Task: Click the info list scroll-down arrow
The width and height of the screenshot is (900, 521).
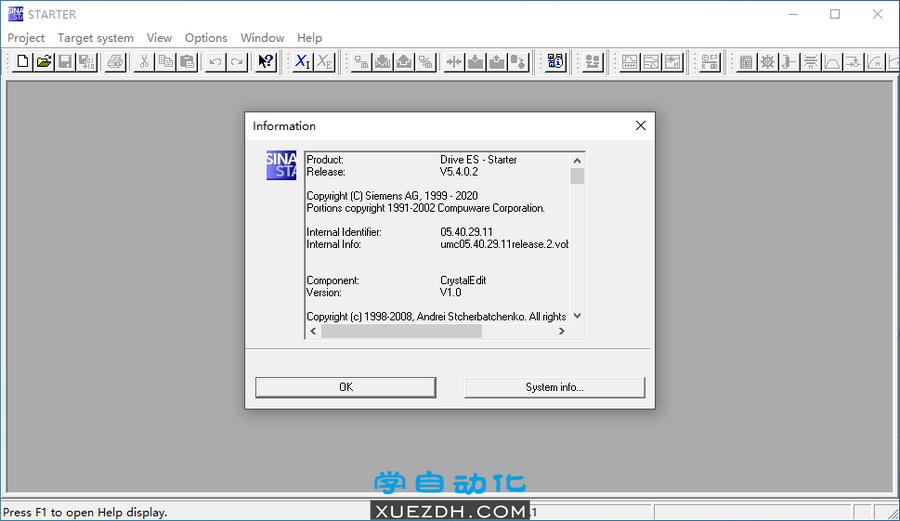Action: 577,316
